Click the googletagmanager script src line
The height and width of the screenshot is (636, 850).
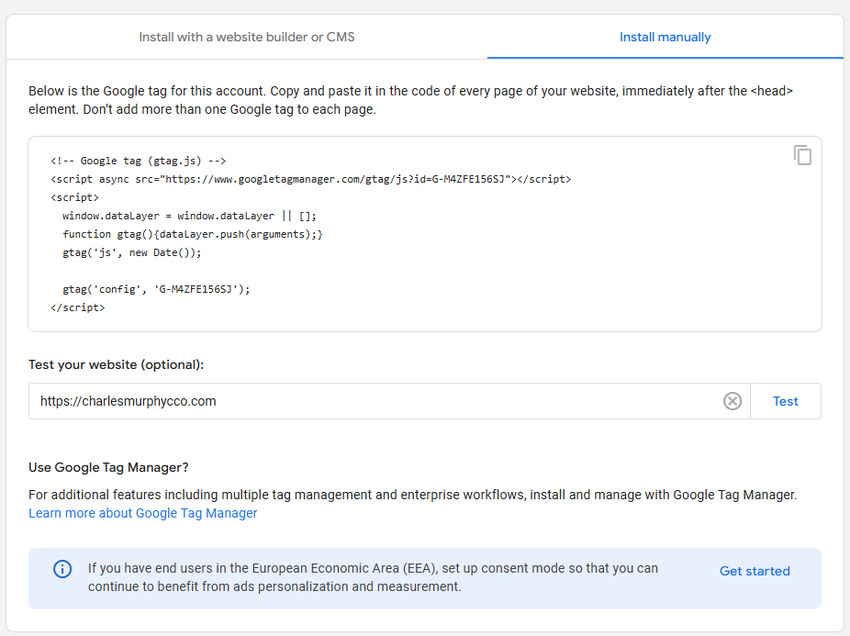pyautogui.click(x=311, y=179)
